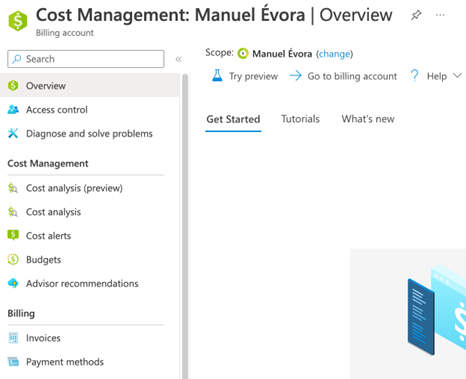Click Try preview button
This screenshot has height=379, width=466.
(245, 76)
